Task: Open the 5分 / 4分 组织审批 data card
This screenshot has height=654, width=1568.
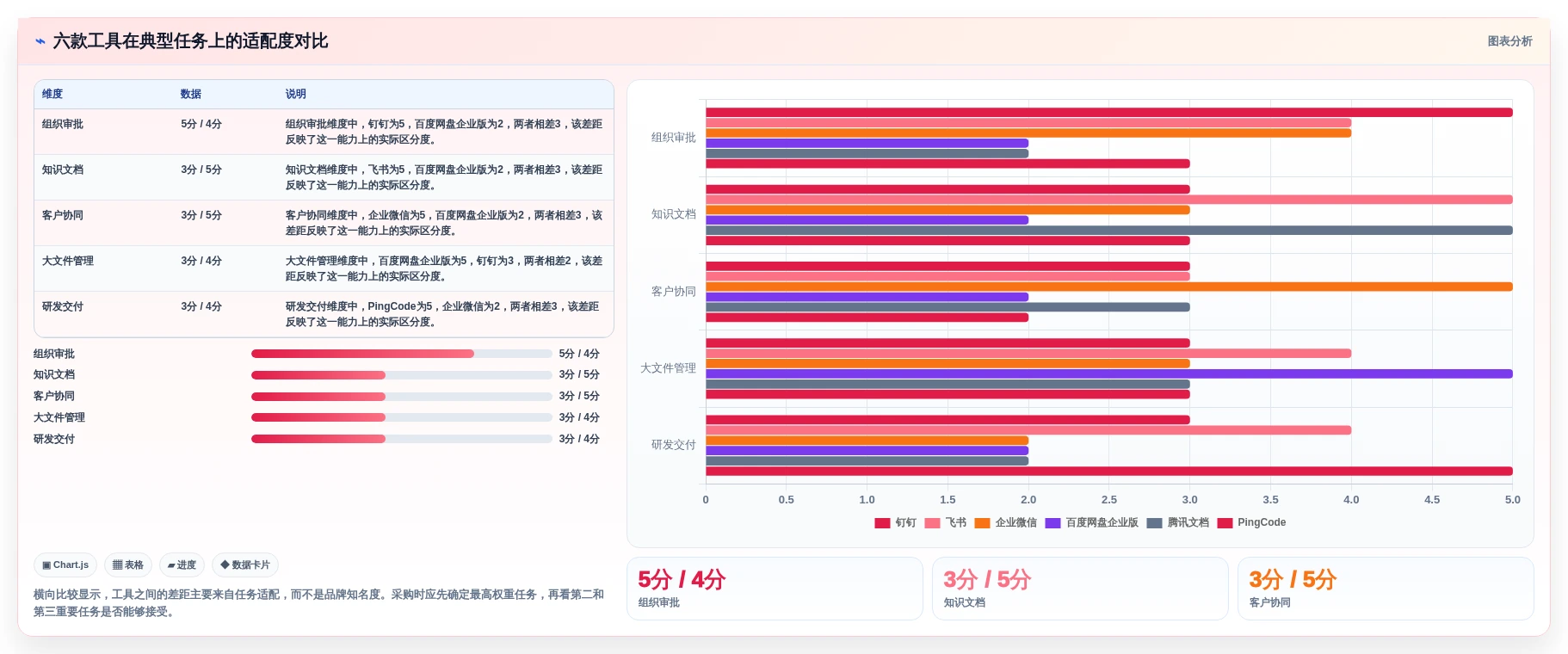Action: pos(775,589)
